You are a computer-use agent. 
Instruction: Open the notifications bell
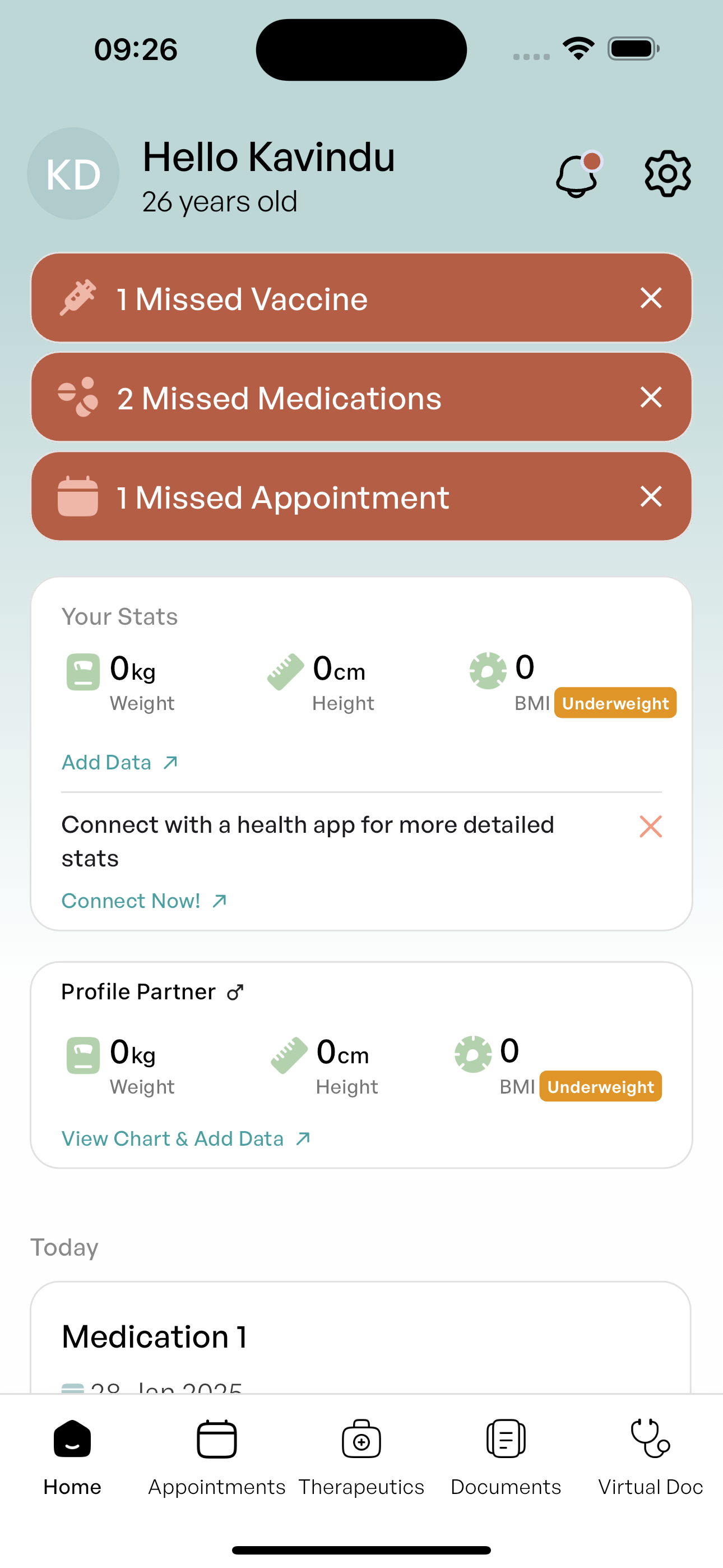pos(577,175)
